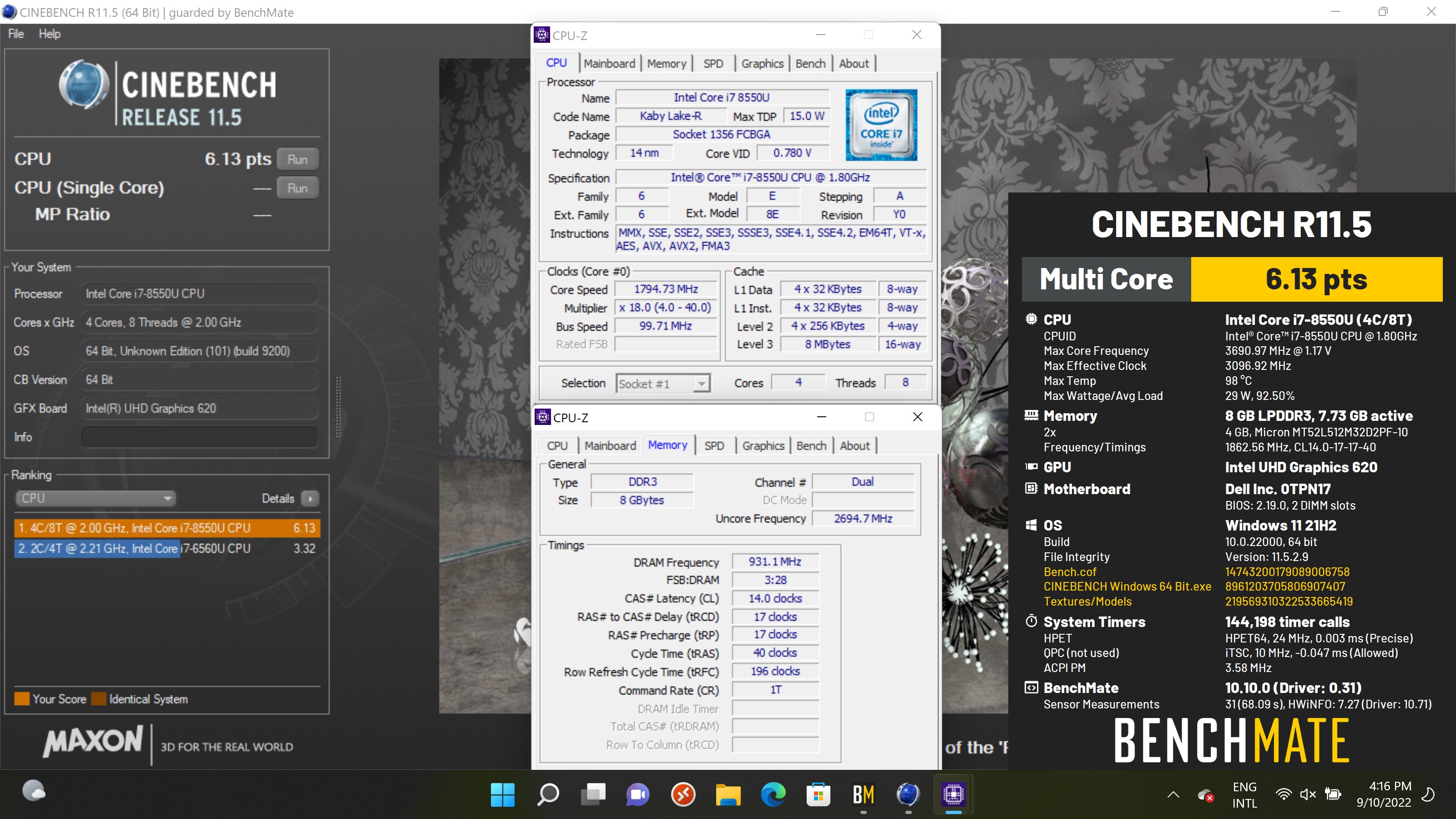Click yellow 6.13 pts score box
This screenshot has height=819, width=1456.
coord(1316,279)
